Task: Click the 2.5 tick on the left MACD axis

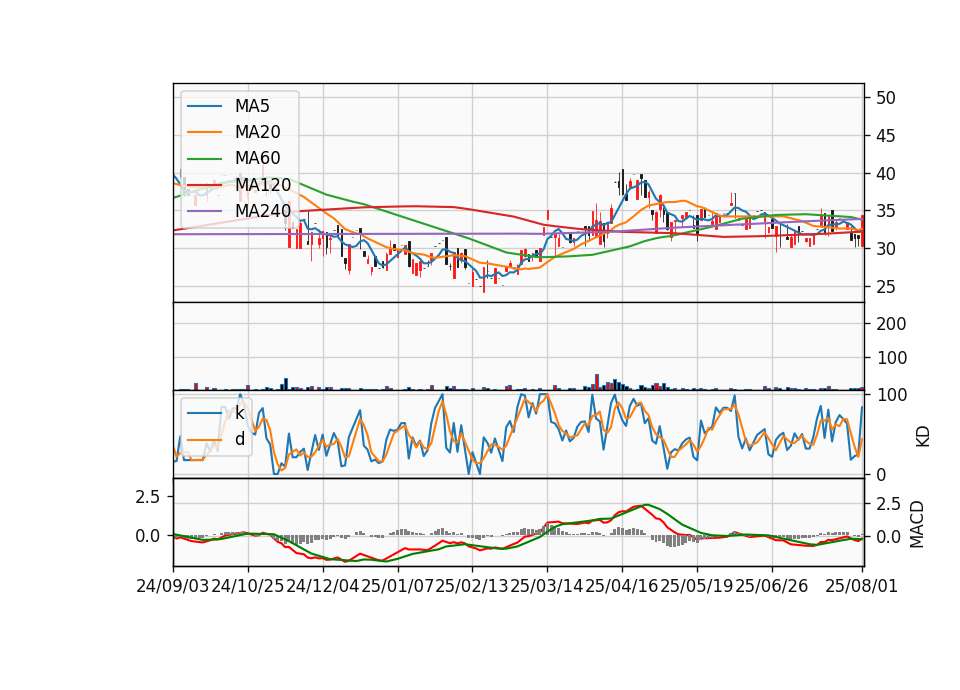Action: 148,497
